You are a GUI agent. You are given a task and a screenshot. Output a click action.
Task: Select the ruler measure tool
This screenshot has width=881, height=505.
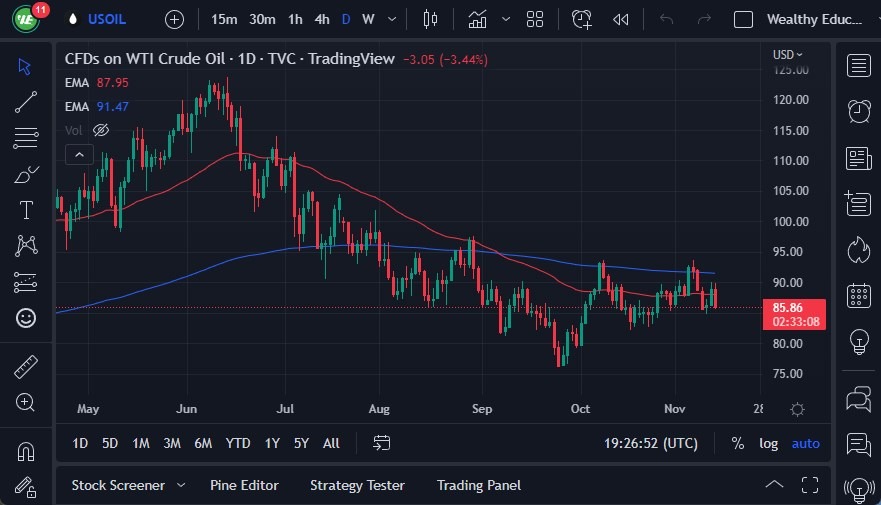tap(26, 367)
